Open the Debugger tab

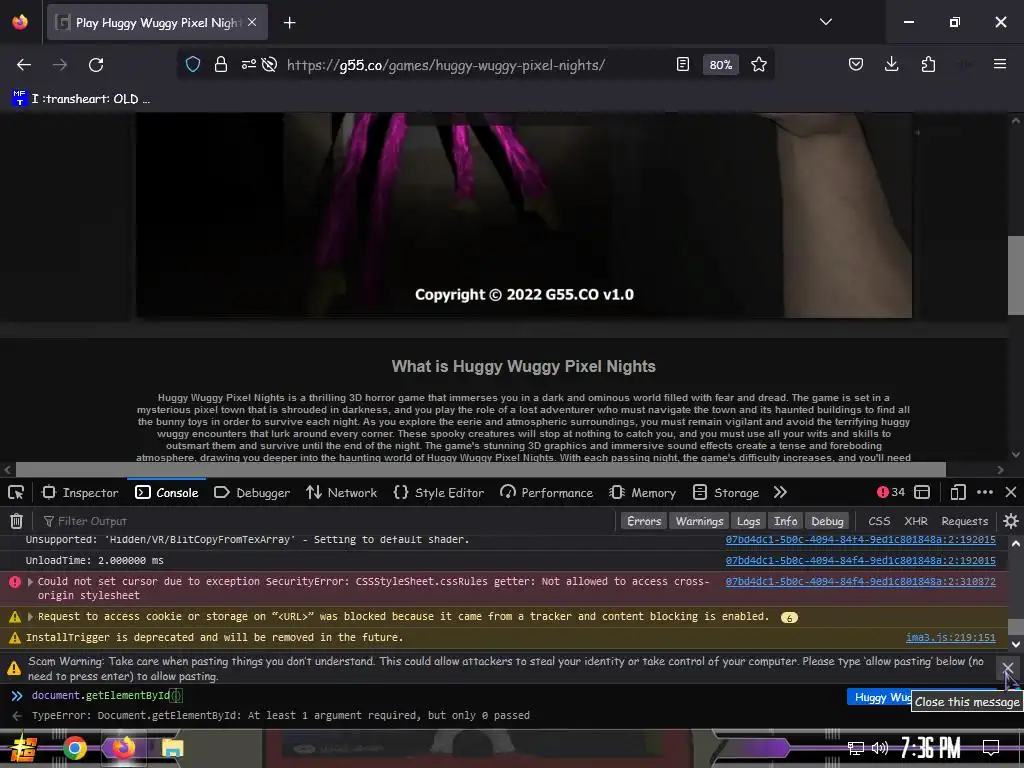coord(252,492)
